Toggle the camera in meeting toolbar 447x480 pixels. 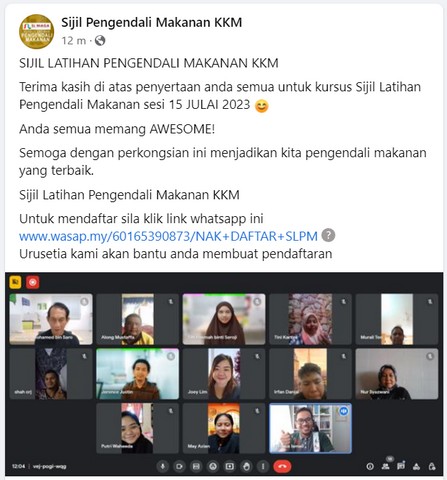179,466
